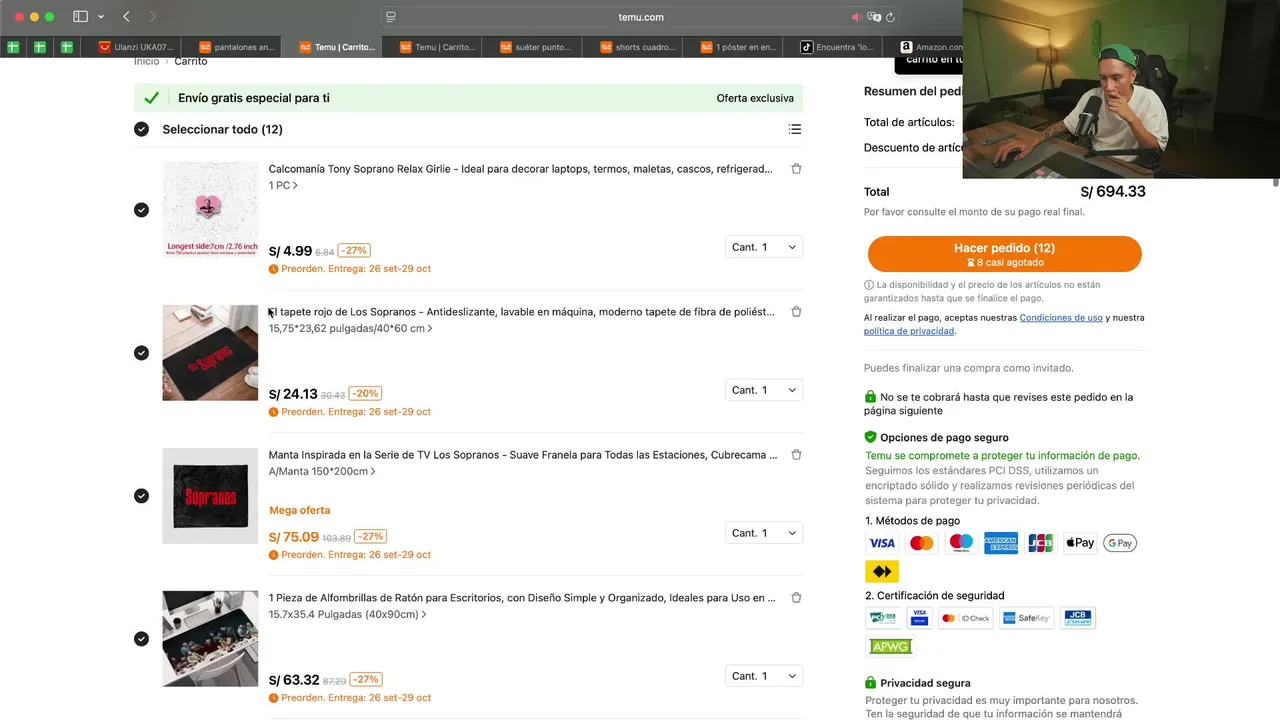1280x720 pixels.
Task: Toggle Safari sidebar icon
Action: point(80,17)
